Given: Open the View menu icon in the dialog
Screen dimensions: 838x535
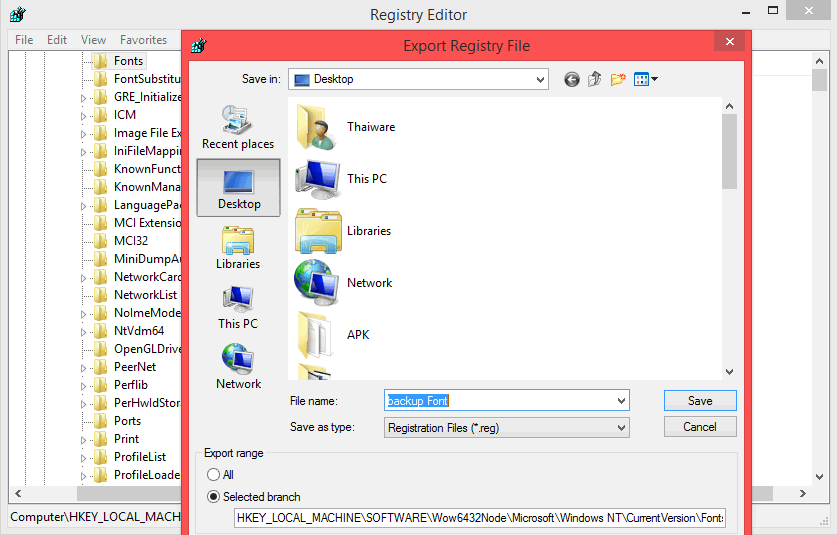Looking at the screenshot, I should [x=646, y=80].
